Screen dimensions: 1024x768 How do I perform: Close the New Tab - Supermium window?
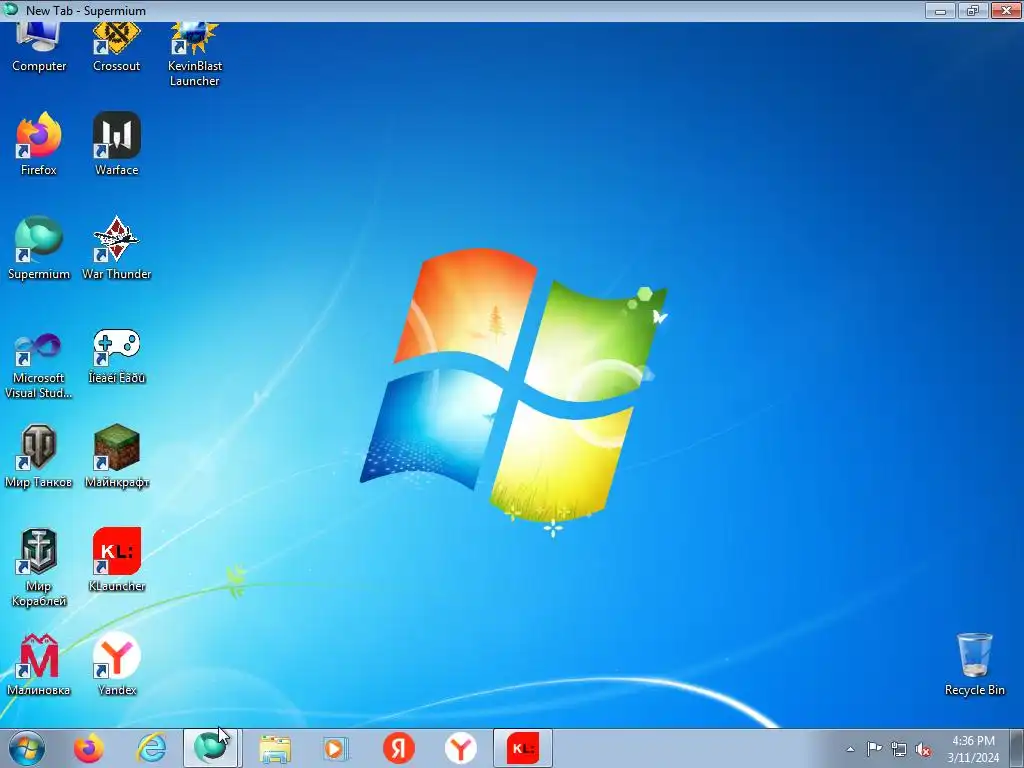pyautogui.click(x=1006, y=10)
